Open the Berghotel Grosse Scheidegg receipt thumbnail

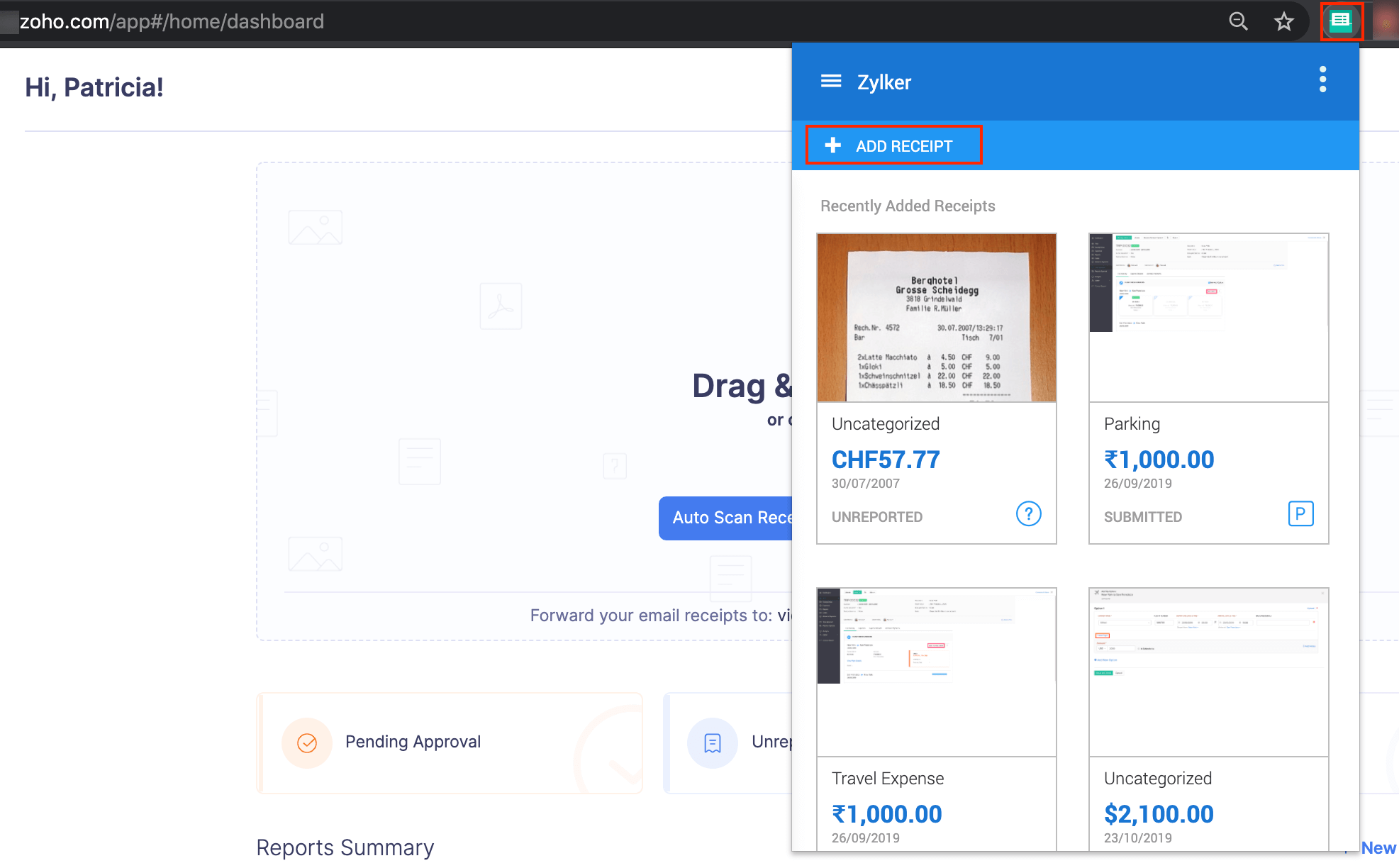(936, 318)
